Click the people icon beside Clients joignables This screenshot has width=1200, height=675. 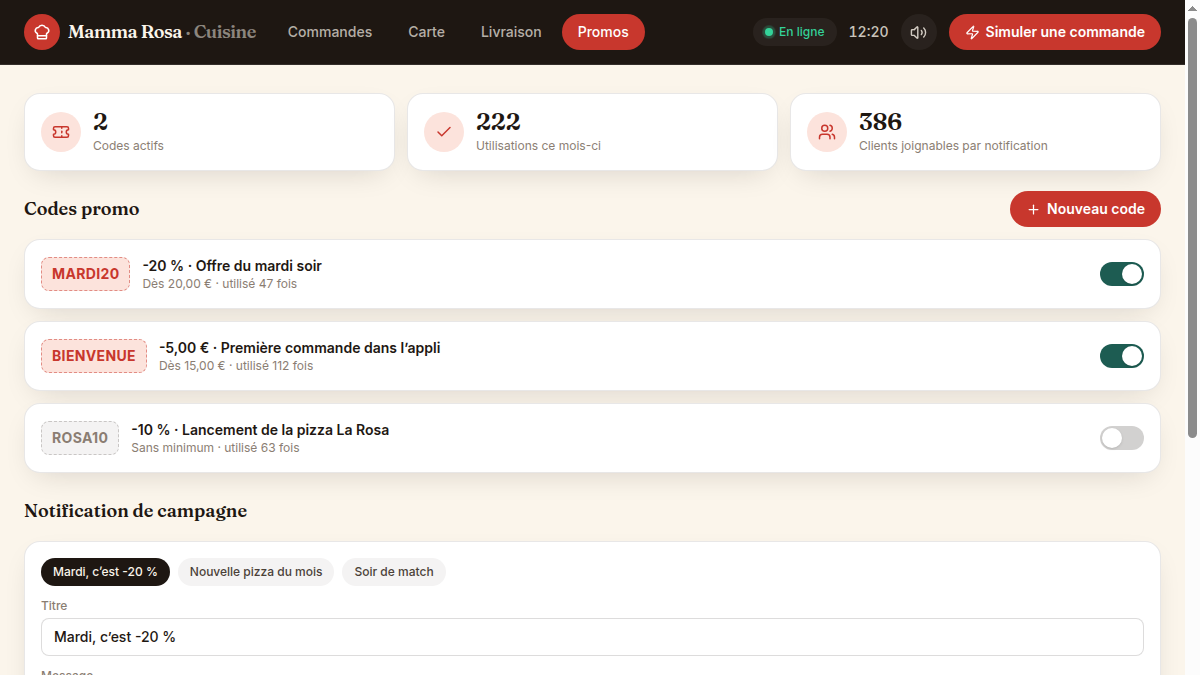coord(827,132)
